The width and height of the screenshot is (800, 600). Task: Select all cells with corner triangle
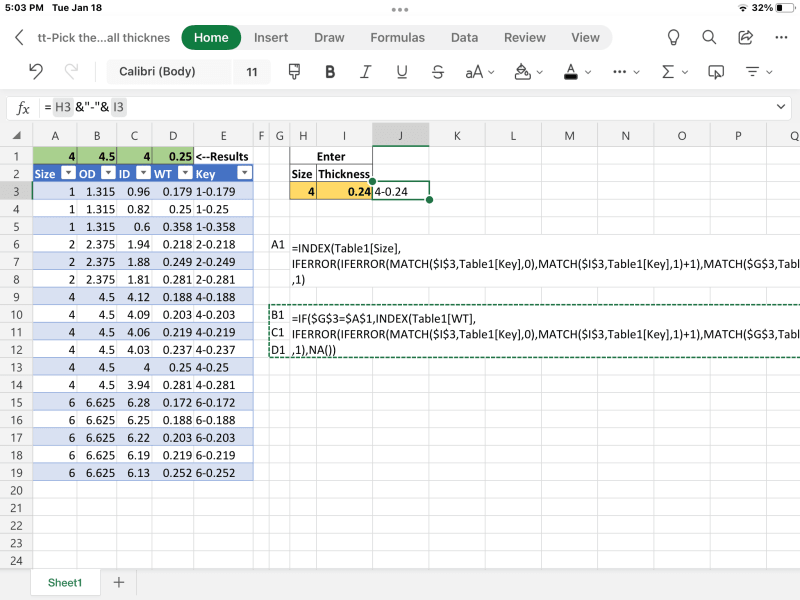[16, 136]
